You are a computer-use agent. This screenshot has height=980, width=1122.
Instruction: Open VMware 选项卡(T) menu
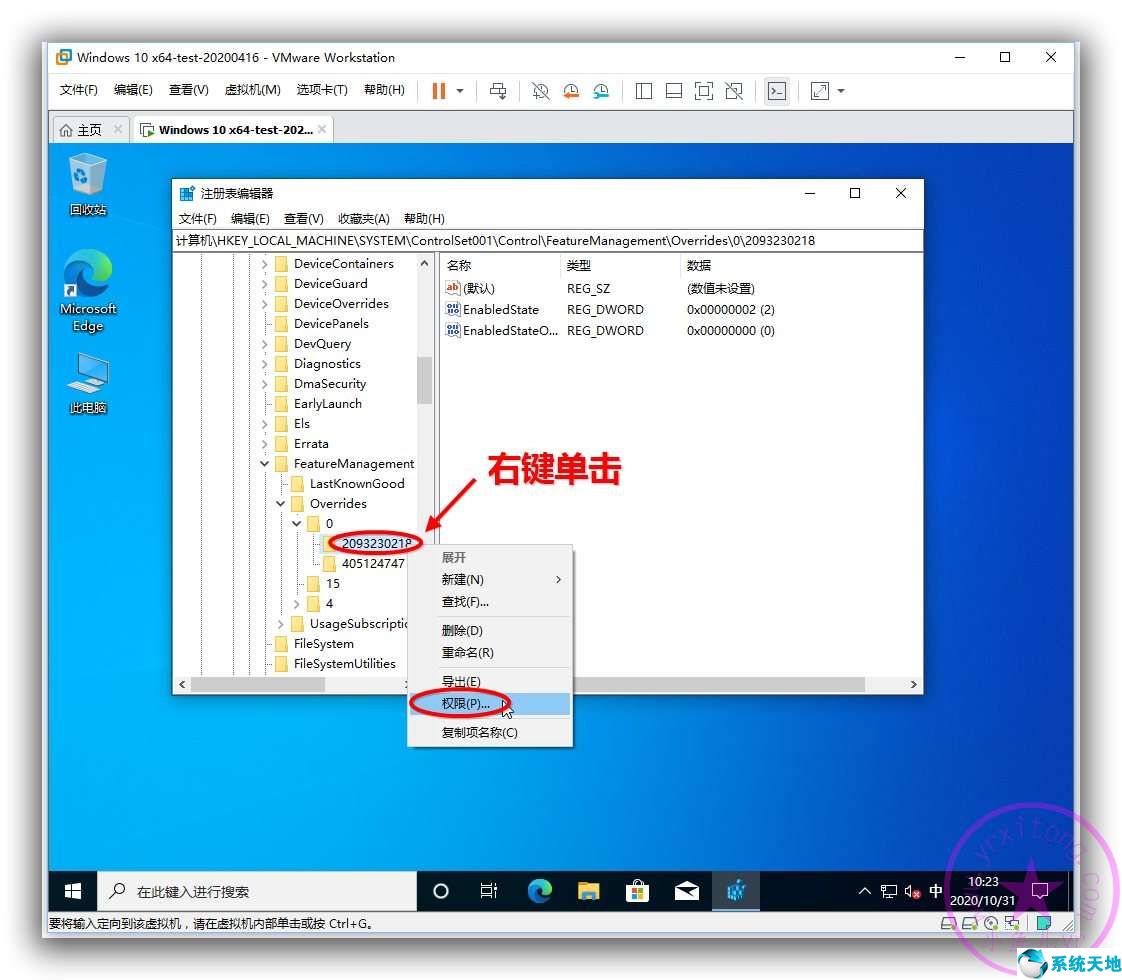[x=322, y=89]
